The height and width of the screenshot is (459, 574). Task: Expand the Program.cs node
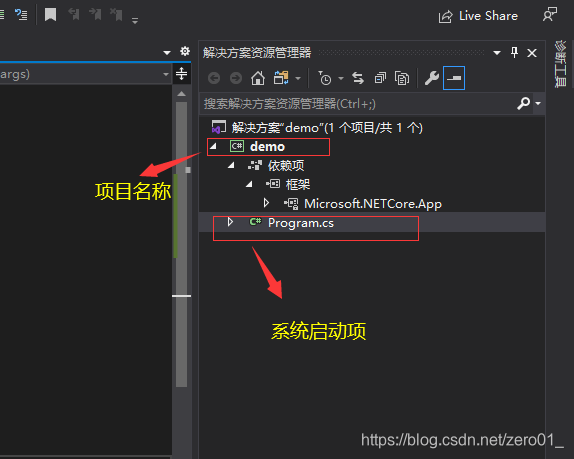(x=230, y=222)
